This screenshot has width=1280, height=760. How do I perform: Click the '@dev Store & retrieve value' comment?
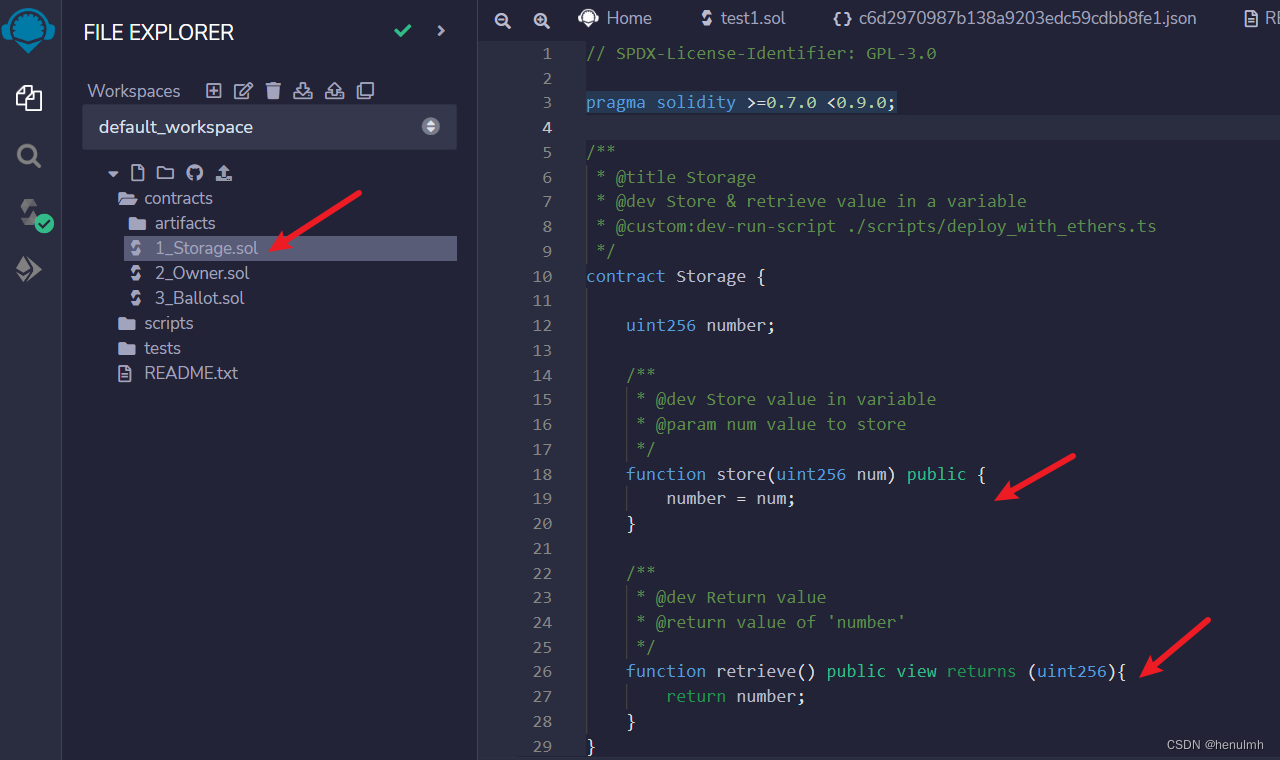tap(811, 201)
